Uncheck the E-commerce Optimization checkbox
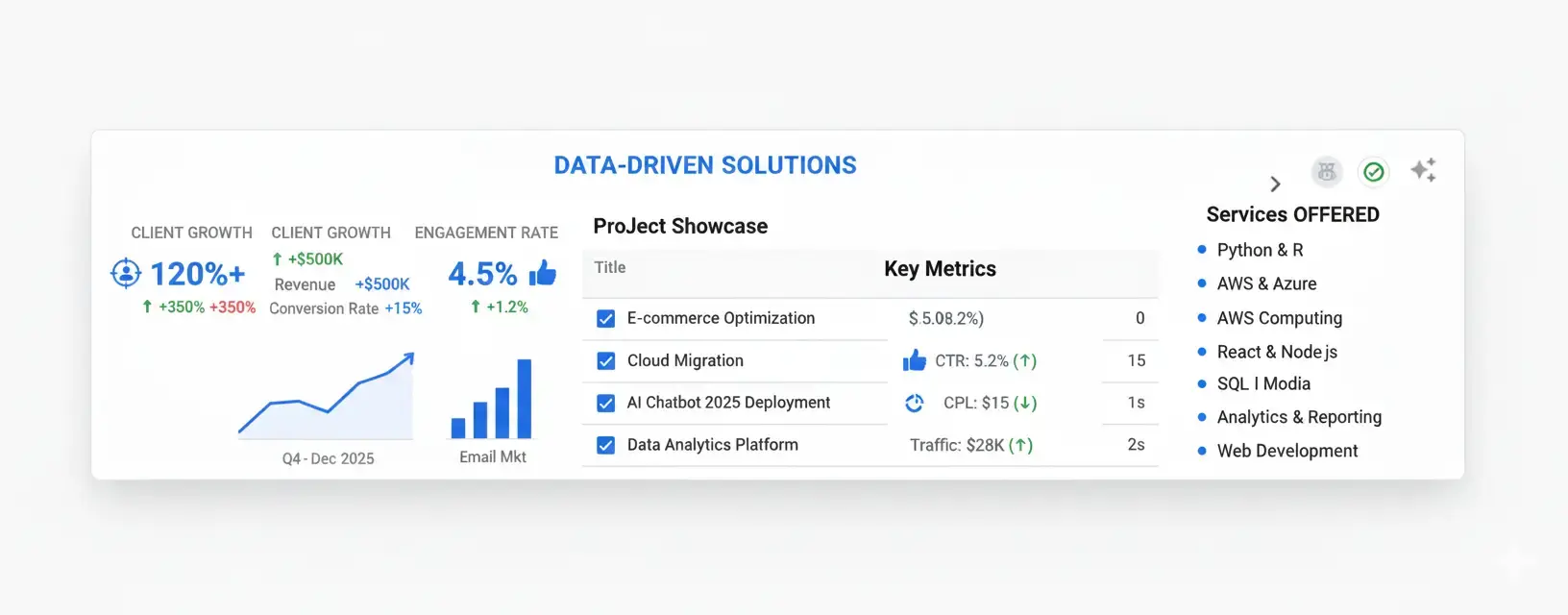Screen dimensions: 1568x615 tap(606, 319)
